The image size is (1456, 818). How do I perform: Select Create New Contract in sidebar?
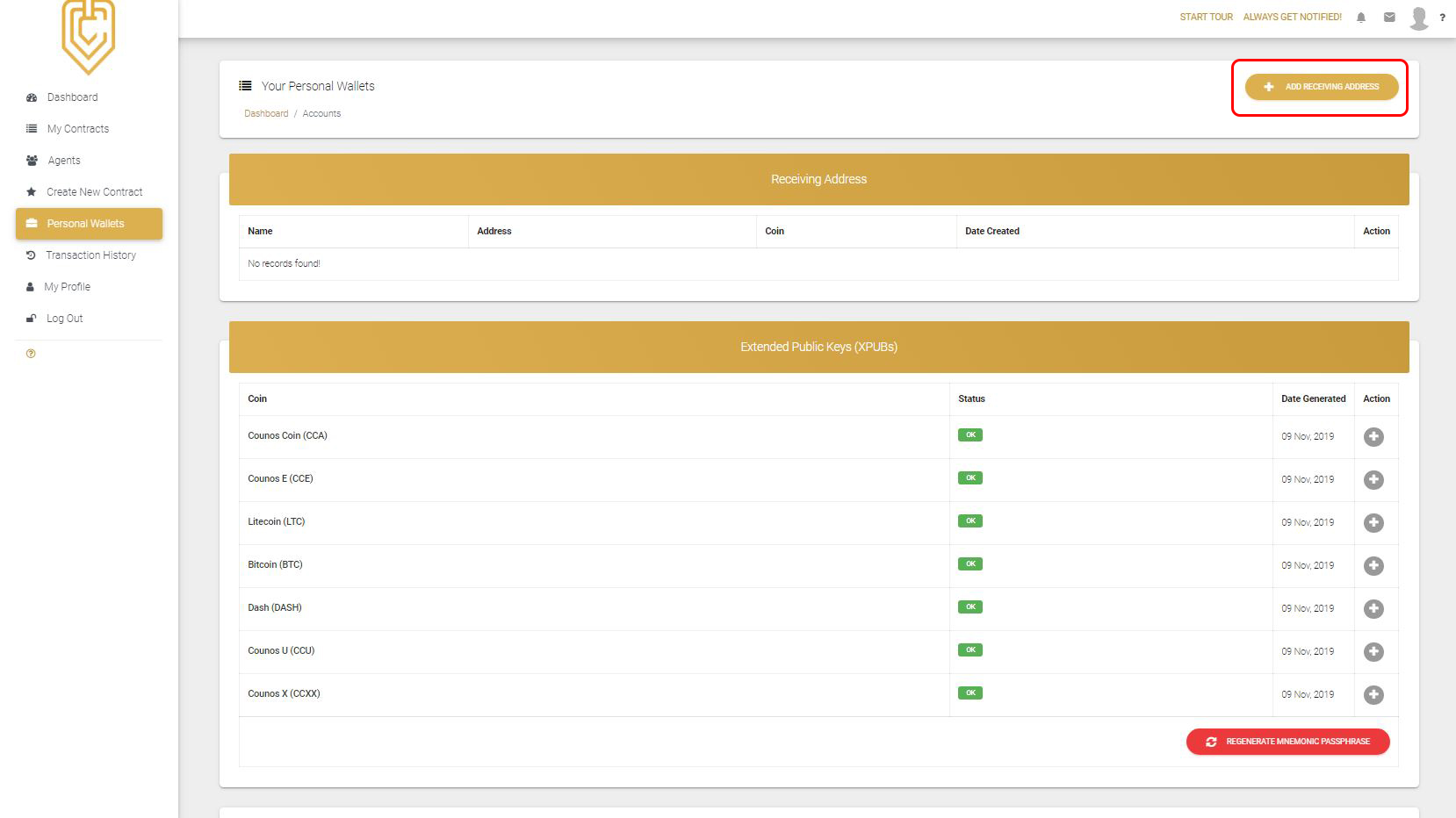click(x=89, y=192)
